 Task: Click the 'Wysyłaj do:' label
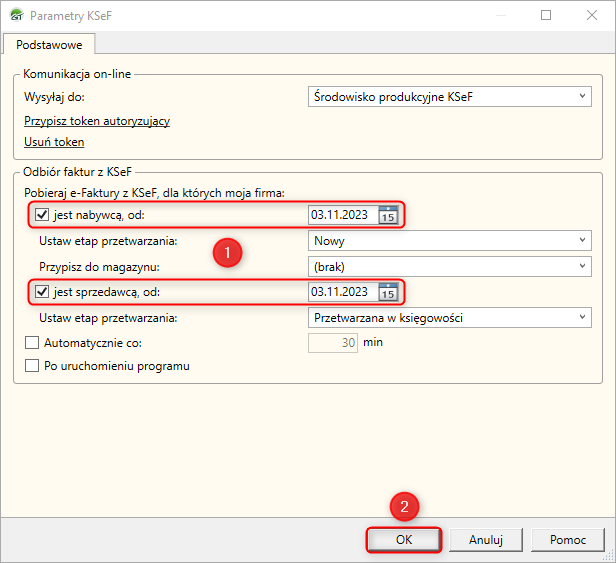[54, 97]
